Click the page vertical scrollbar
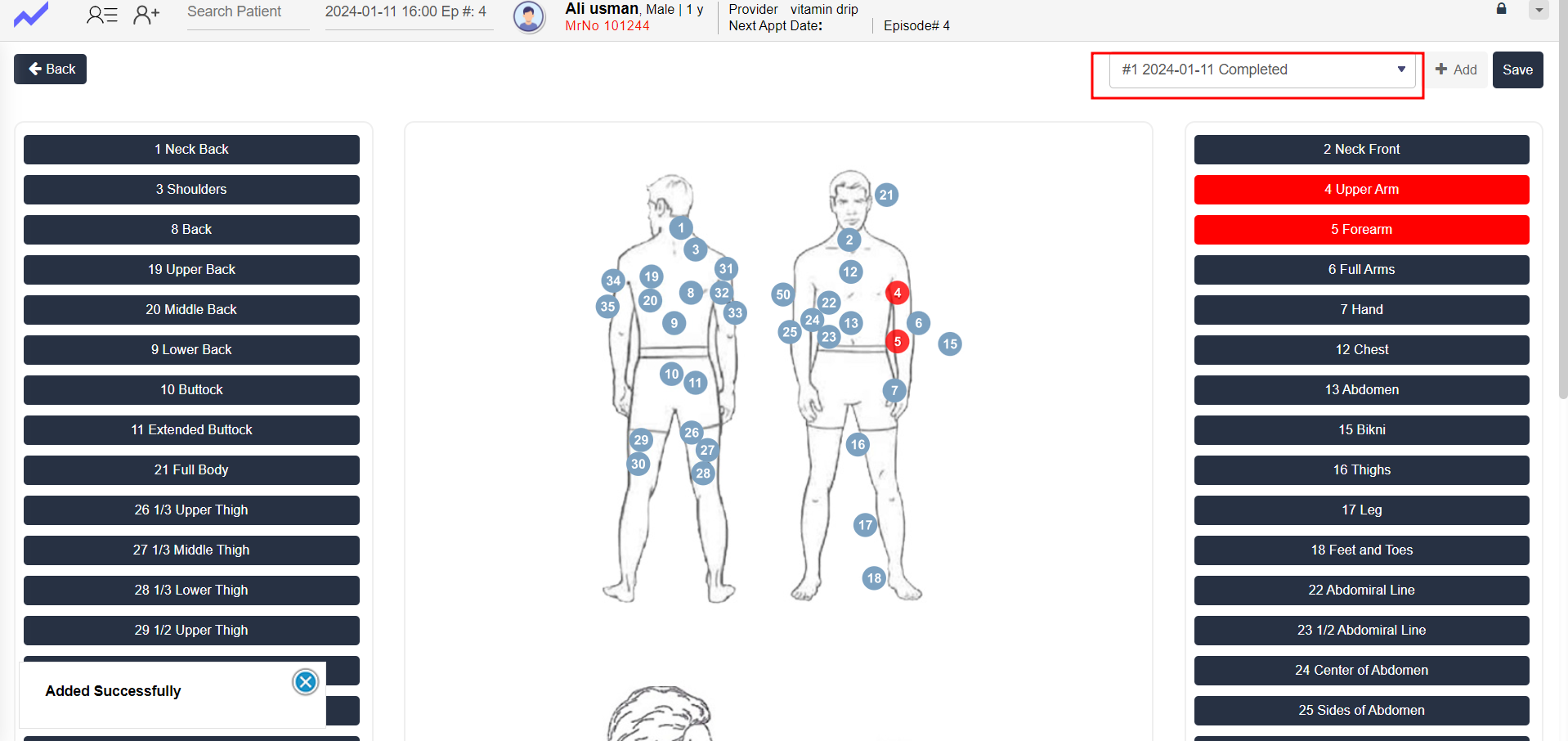The image size is (1568, 741). (1562, 204)
